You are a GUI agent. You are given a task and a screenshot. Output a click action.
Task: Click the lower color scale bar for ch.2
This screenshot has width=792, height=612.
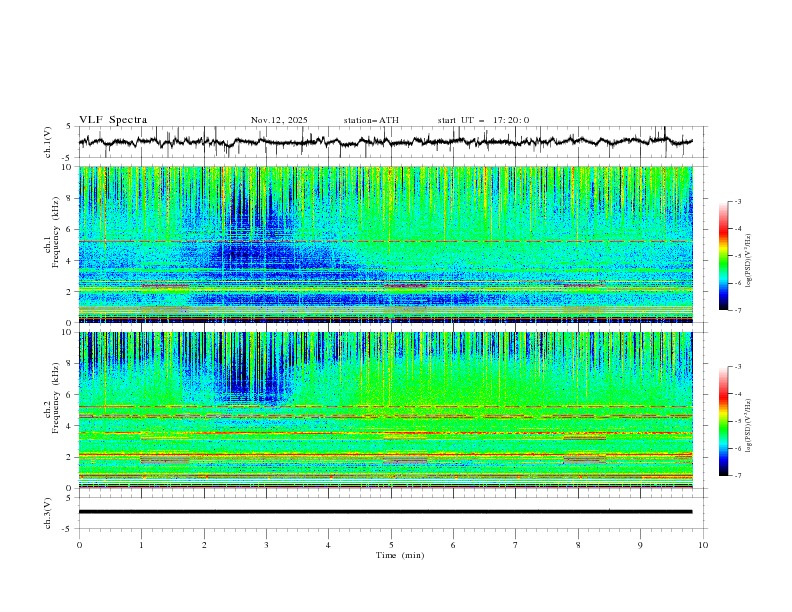(723, 421)
